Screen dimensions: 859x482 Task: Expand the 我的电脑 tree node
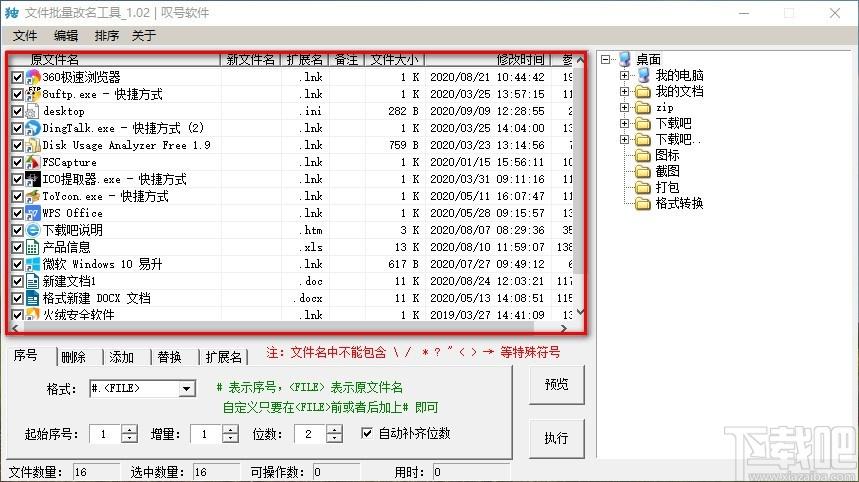click(x=624, y=75)
